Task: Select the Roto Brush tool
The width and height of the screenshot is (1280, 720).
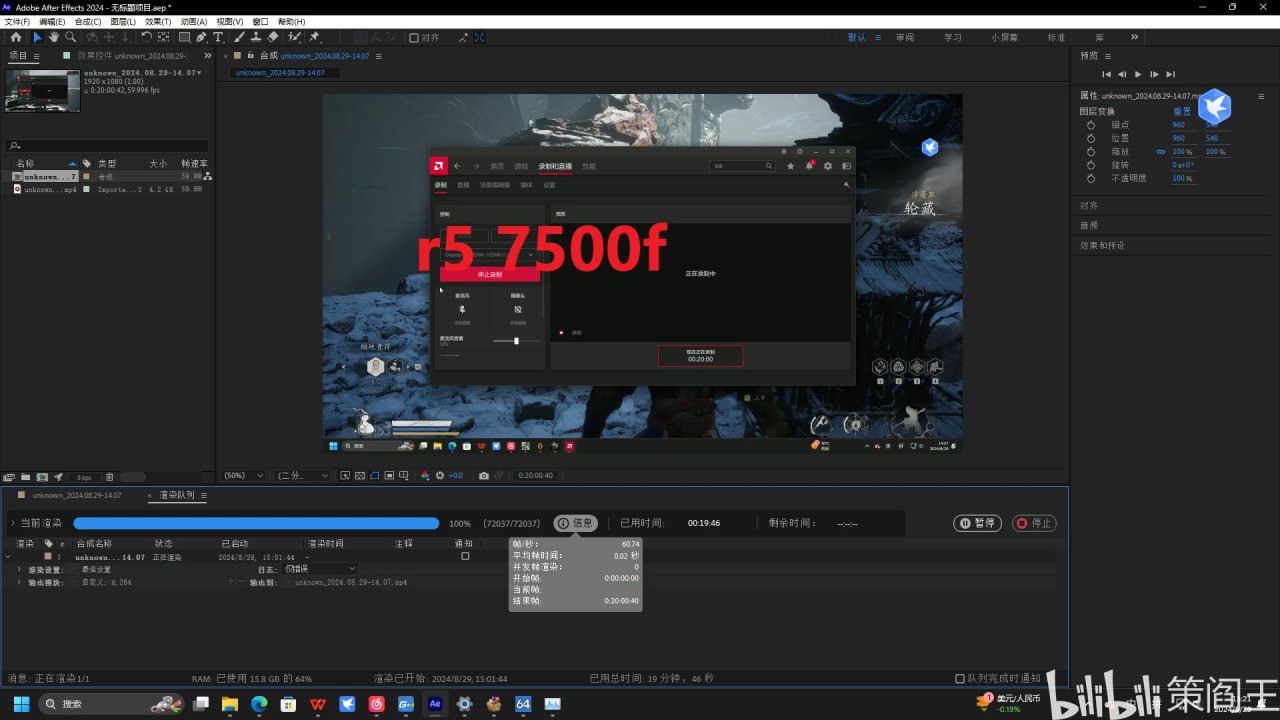Action: (x=294, y=37)
